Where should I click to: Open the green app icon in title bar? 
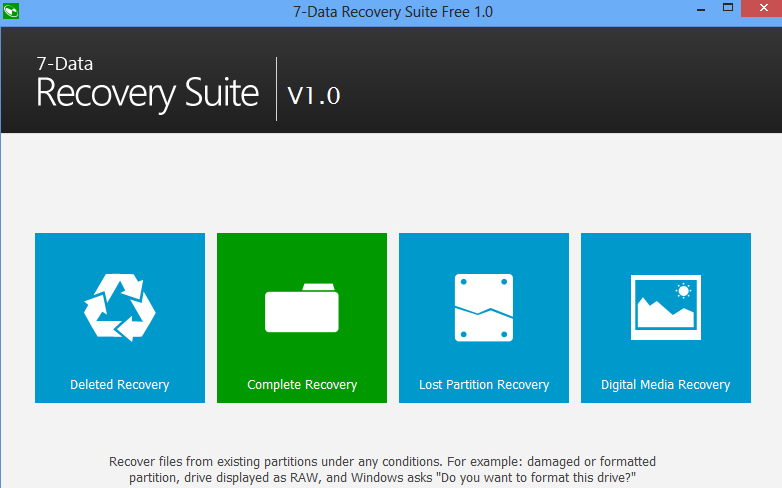12,12
